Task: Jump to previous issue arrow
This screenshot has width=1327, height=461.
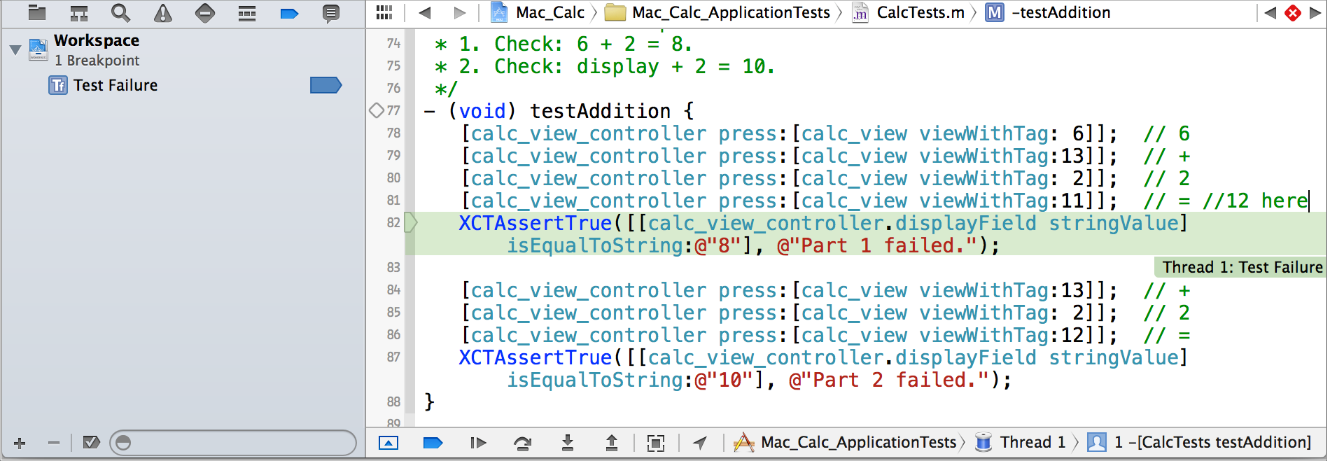Action: click(x=1270, y=13)
